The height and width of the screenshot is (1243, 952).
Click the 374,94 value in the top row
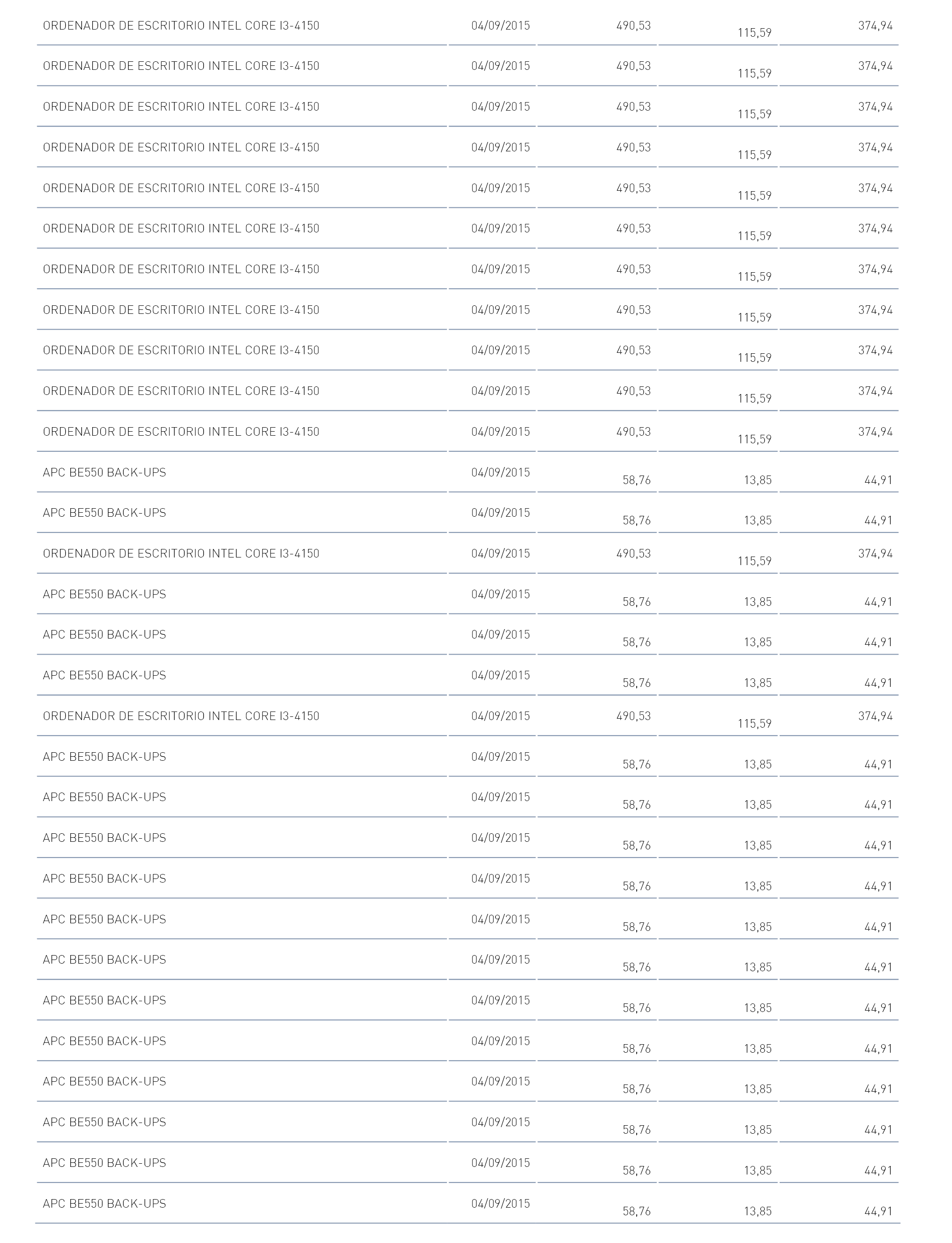875,26
